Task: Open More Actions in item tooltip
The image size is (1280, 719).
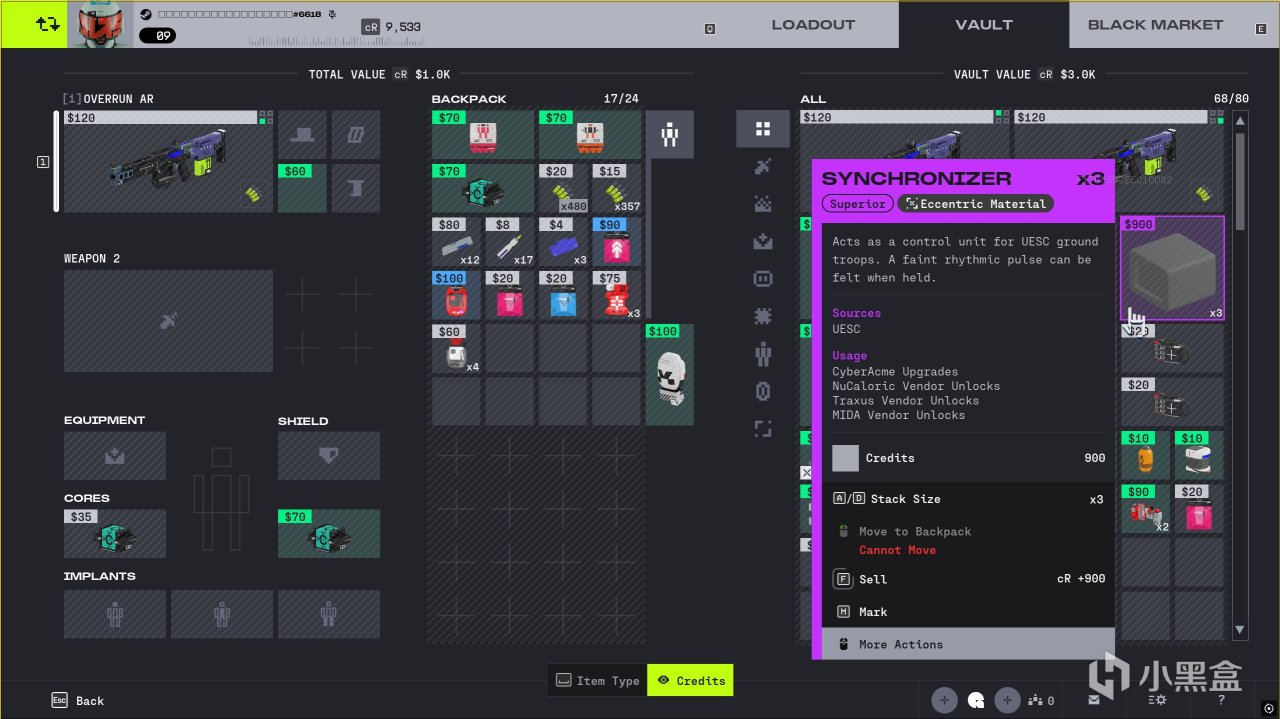Action: 968,644
